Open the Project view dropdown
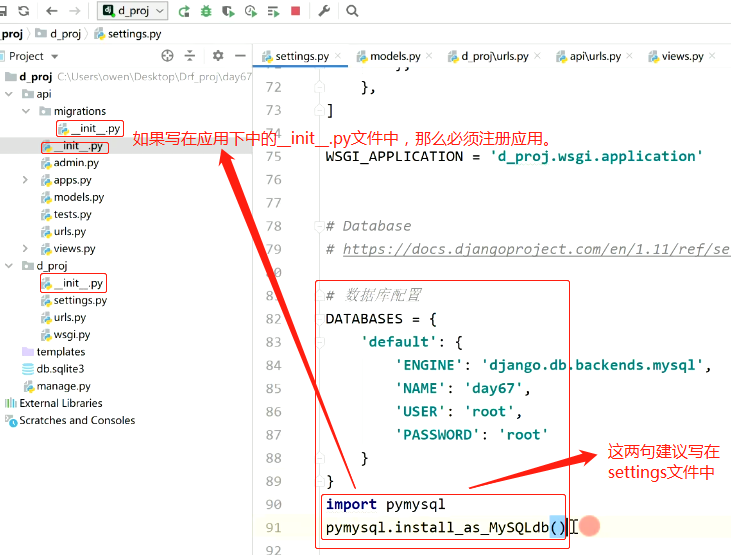This screenshot has height=555, width=731. point(55,56)
